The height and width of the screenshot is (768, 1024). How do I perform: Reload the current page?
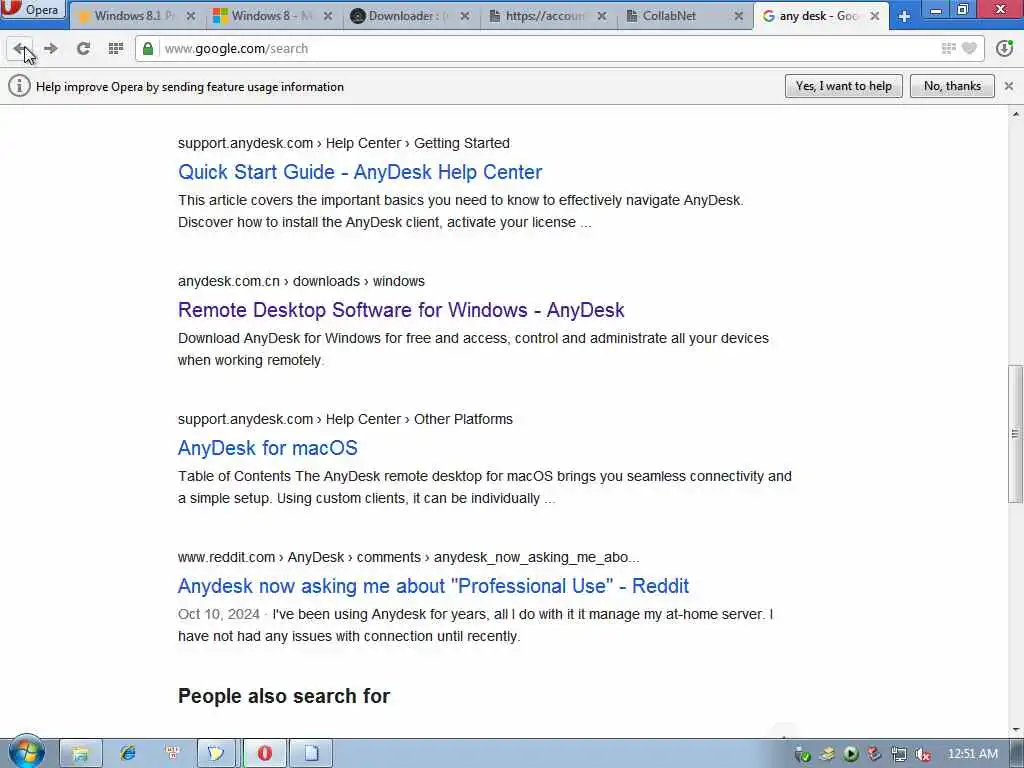click(83, 48)
